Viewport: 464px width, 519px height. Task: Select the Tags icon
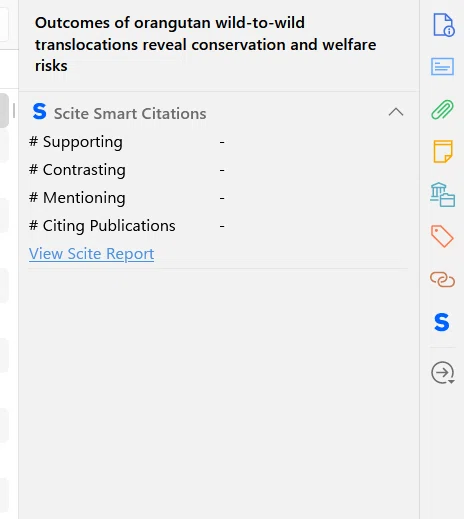click(x=442, y=236)
